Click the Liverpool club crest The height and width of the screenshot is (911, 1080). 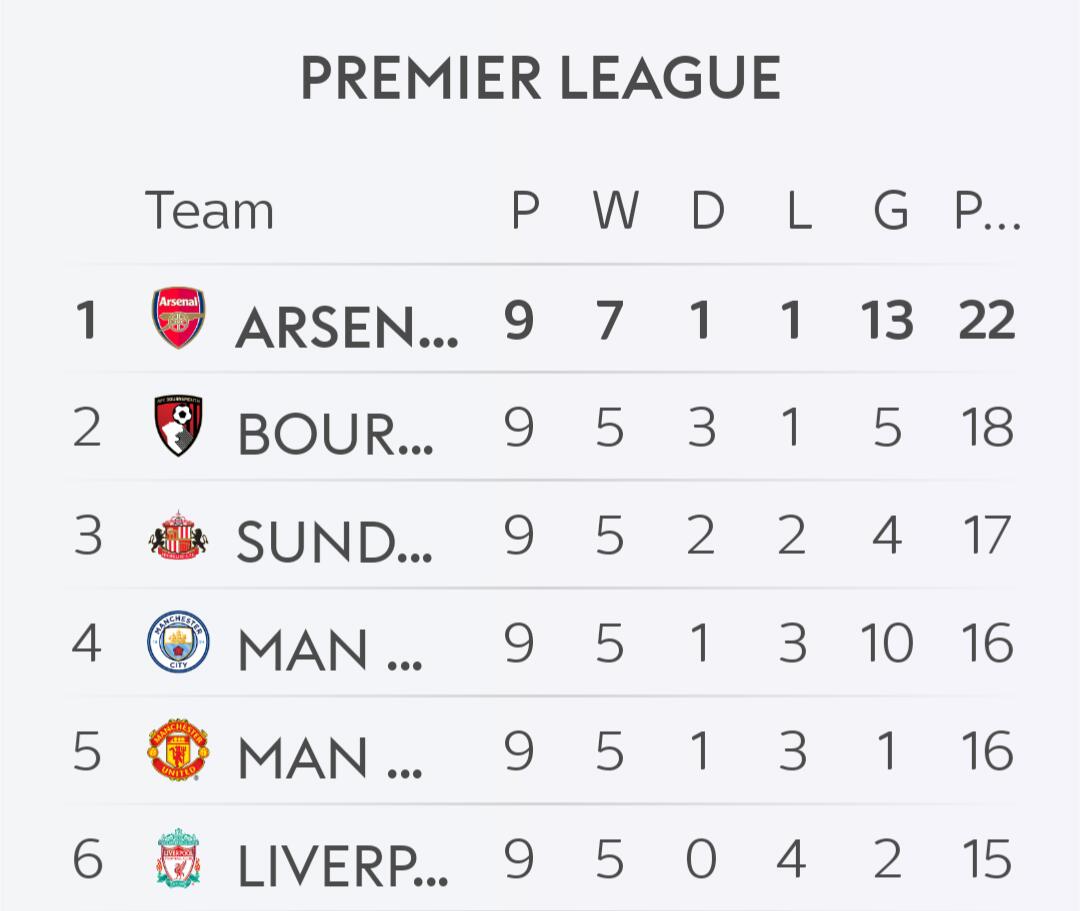(x=179, y=858)
